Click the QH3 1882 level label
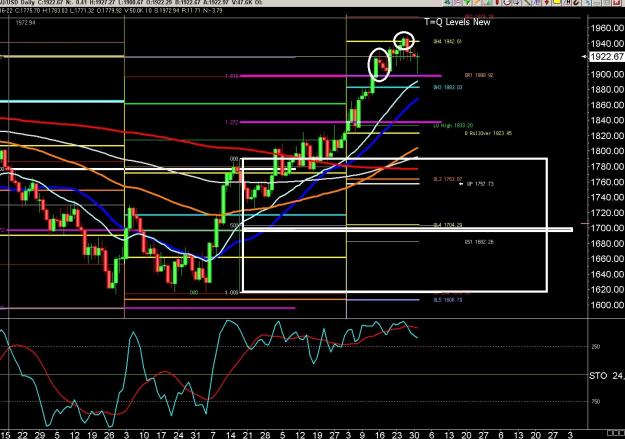 tap(448, 87)
